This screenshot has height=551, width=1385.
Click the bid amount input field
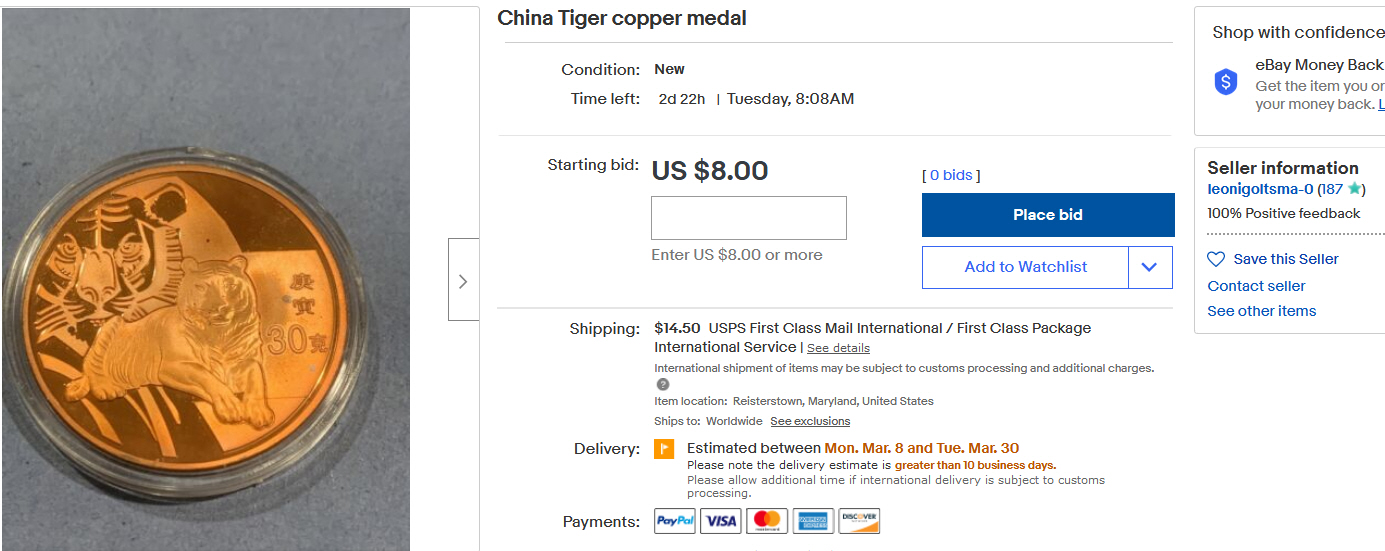tap(749, 218)
